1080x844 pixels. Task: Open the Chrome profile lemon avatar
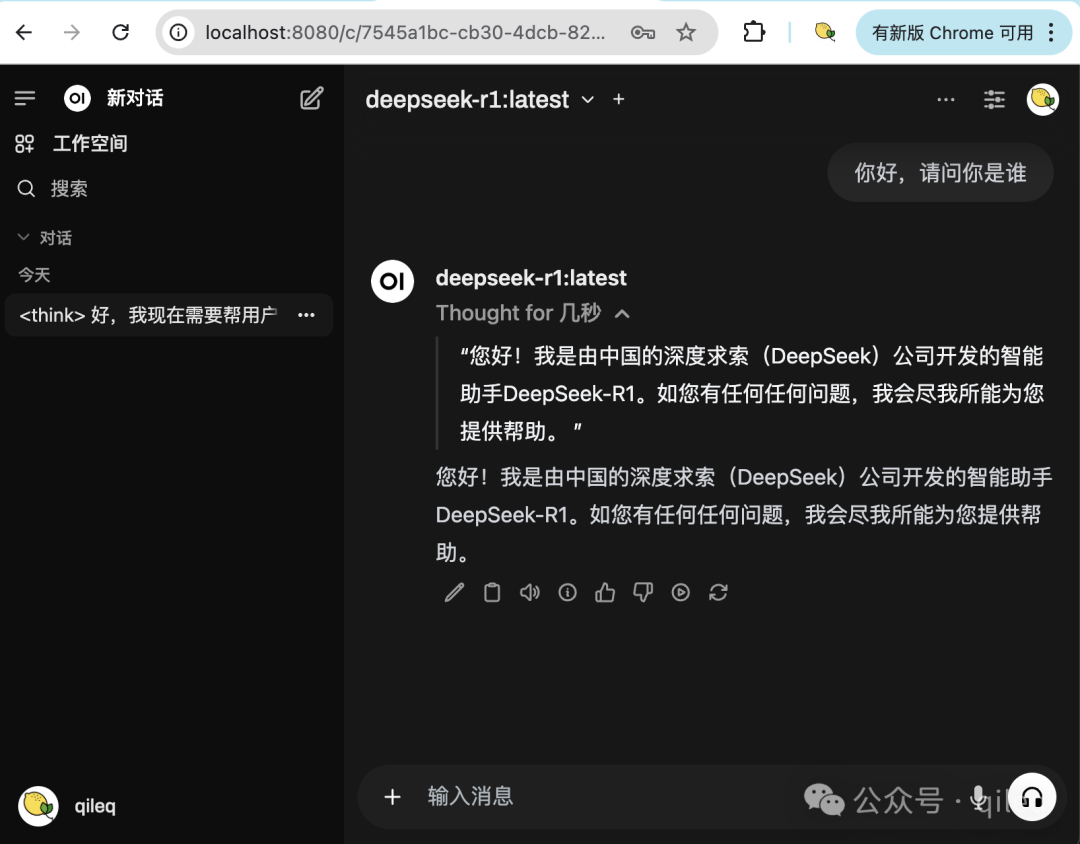824,32
